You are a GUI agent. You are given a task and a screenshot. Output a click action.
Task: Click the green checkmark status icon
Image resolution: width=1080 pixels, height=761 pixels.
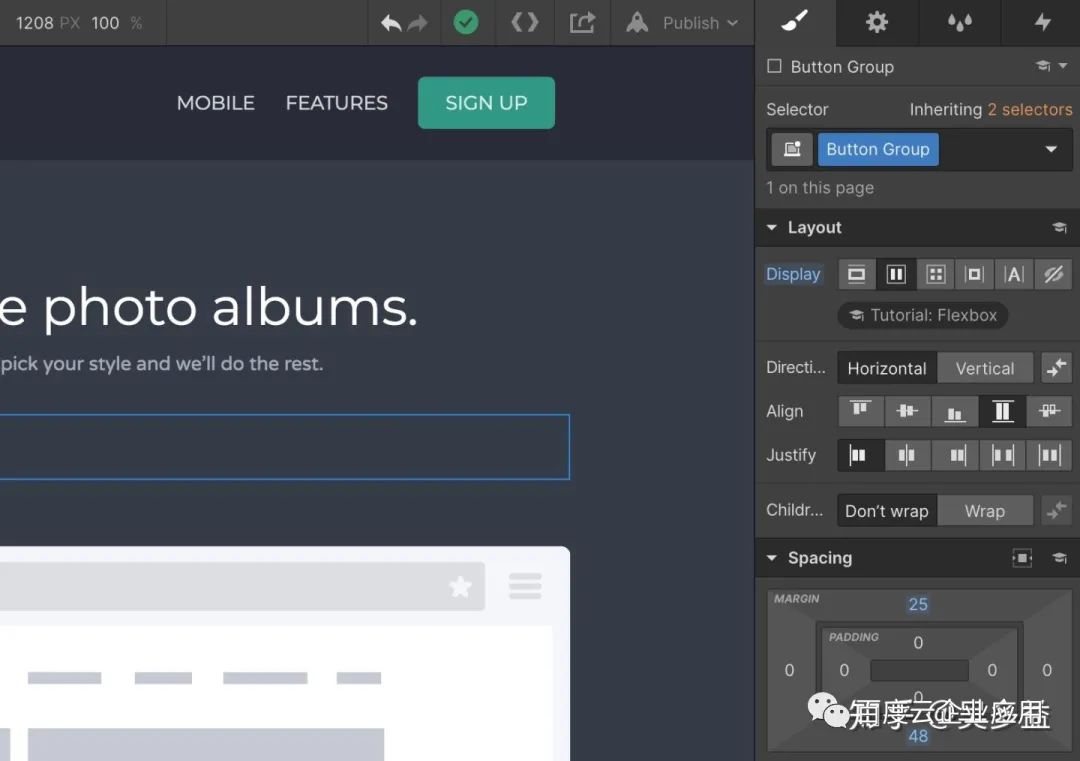click(466, 23)
